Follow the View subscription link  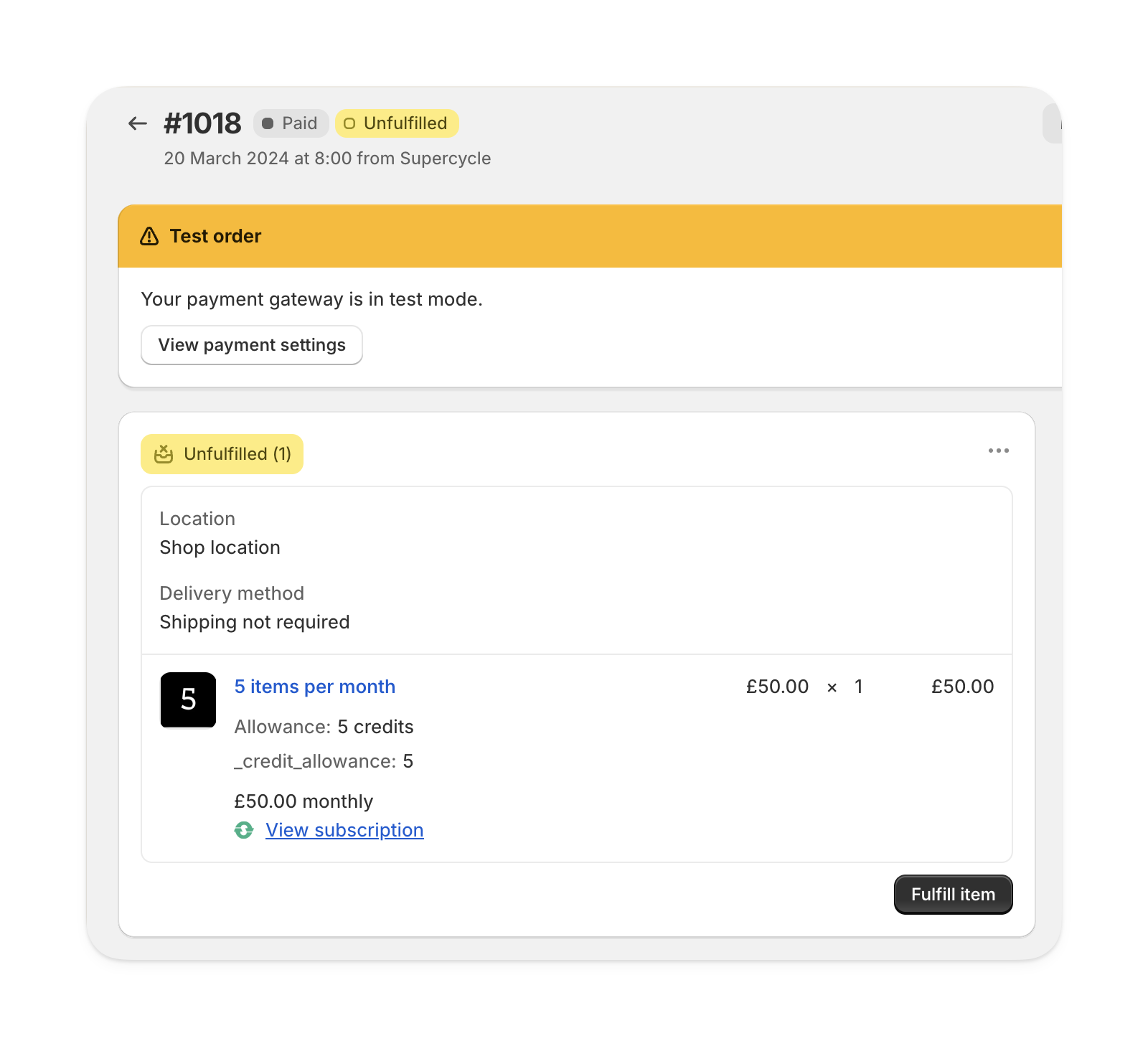click(x=344, y=830)
